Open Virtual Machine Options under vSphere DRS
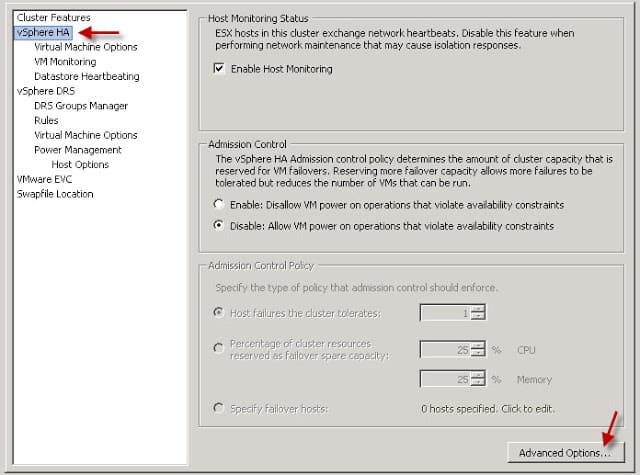Viewport: 640px width, 475px height. pyautogui.click(x=86, y=135)
